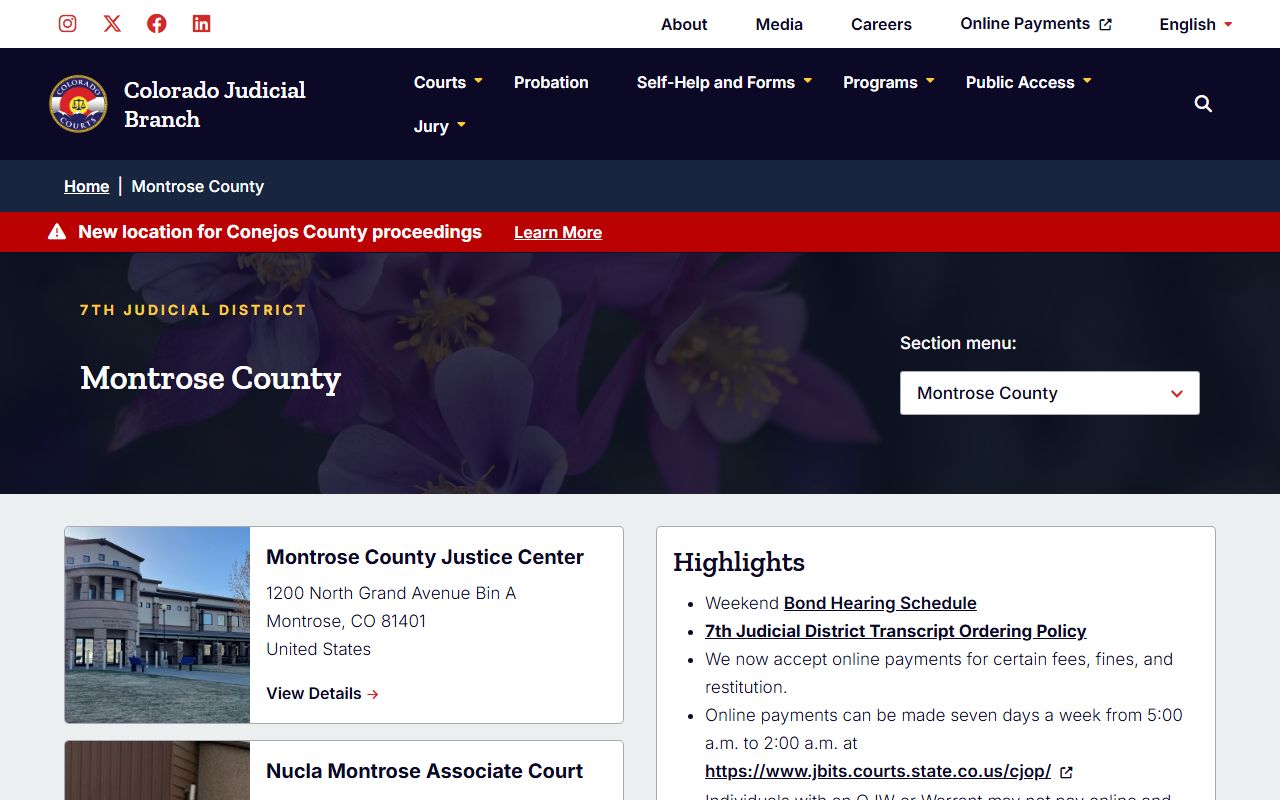This screenshot has width=1280, height=800.
Task: Click the search magnifying glass icon
Action: pos(1203,104)
